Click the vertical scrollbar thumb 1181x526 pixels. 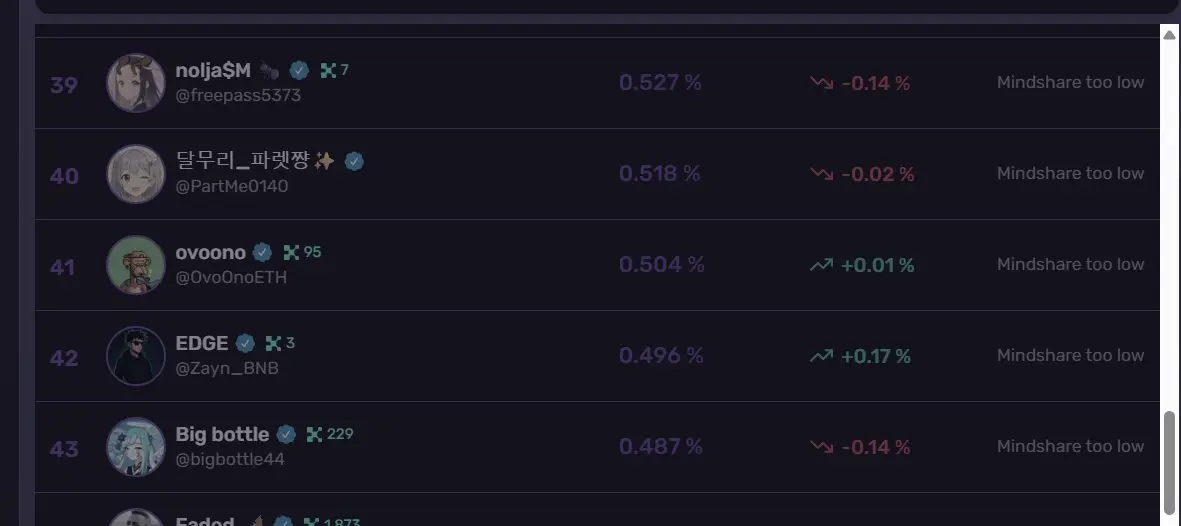click(1169, 466)
